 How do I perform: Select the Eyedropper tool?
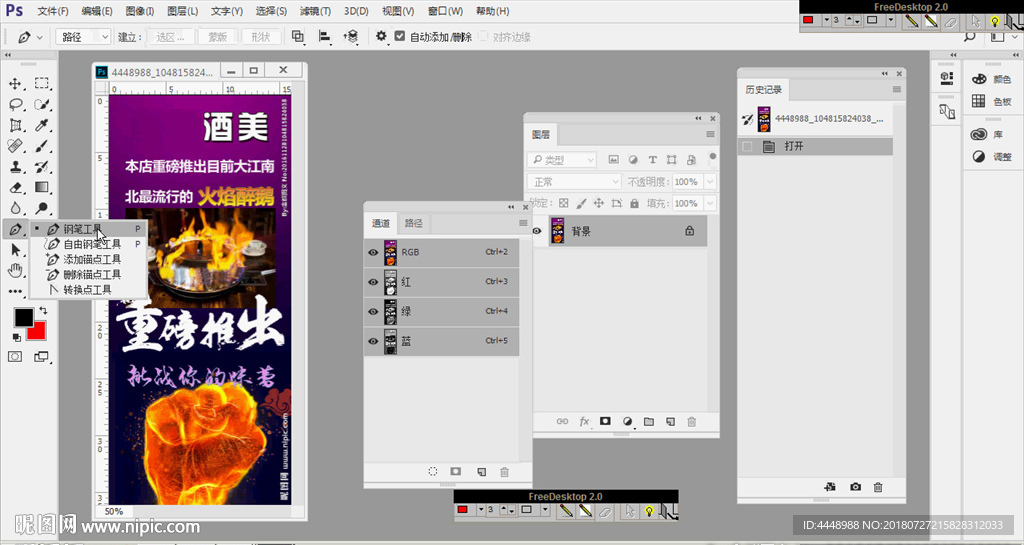[42, 125]
